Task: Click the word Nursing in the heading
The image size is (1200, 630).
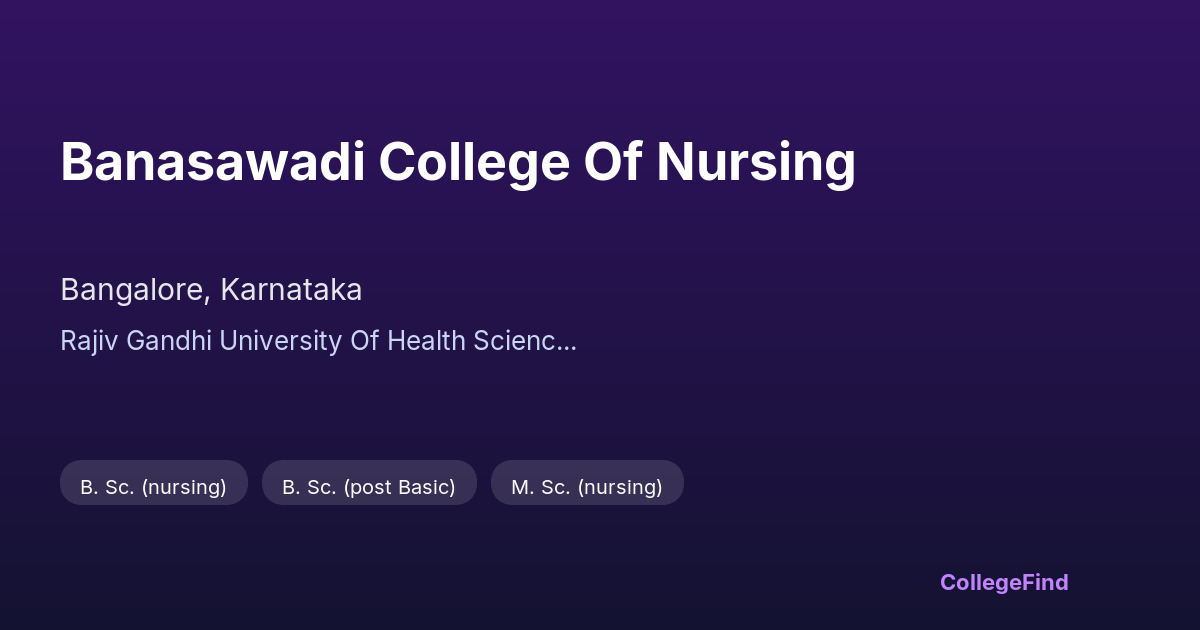Action: pyautogui.click(x=756, y=162)
